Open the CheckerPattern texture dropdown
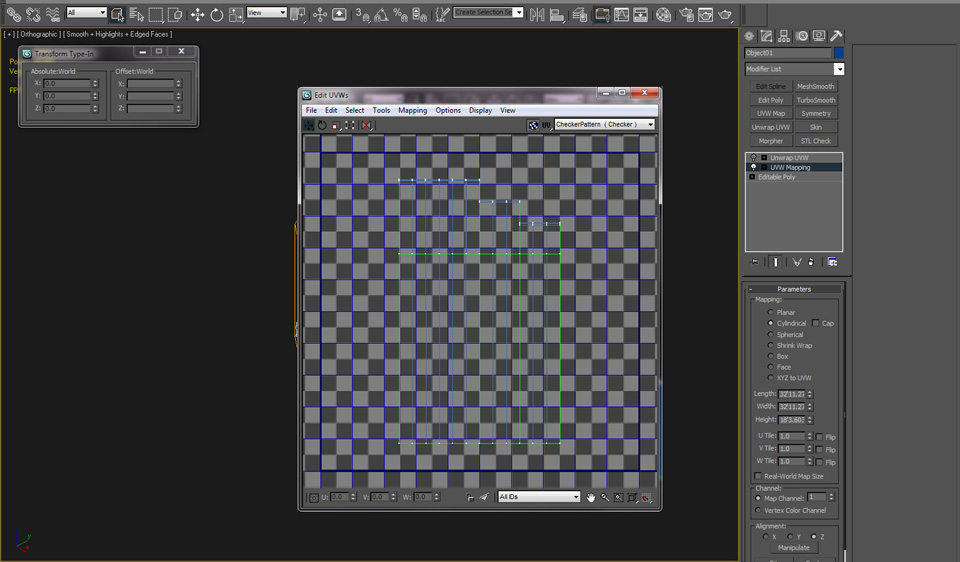The height and width of the screenshot is (562, 960). (x=650, y=125)
